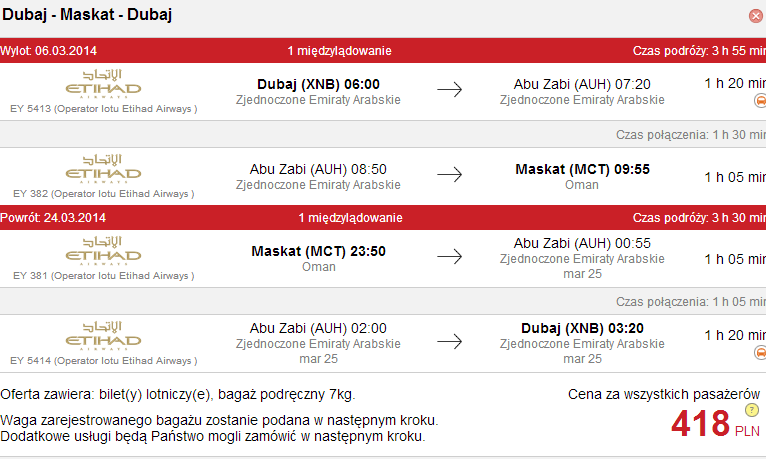This screenshot has height=459, width=766.
Task: Click the 'Czas połączenia: 1 h 30 min' row
Action: [x=383, y=134]
